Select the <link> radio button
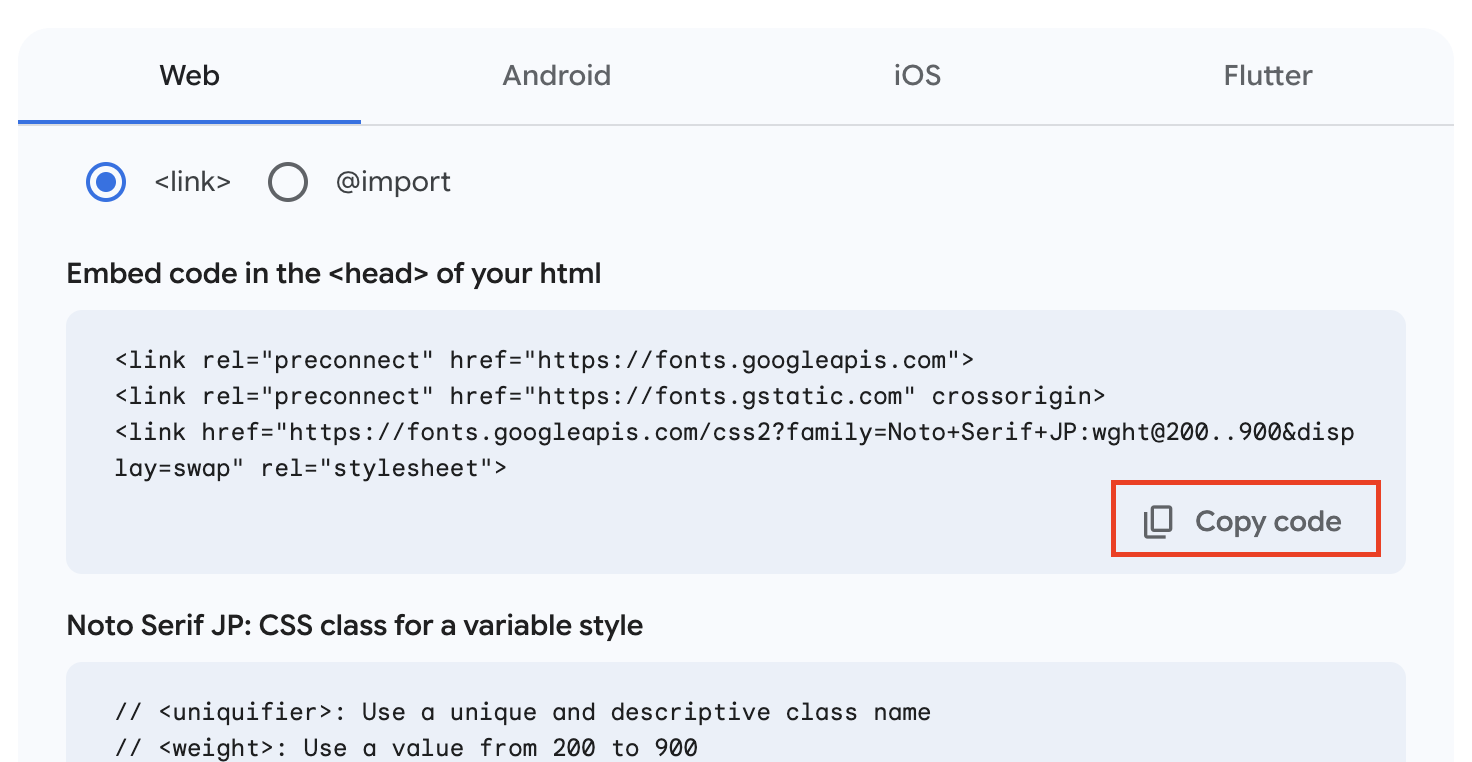1472x762 pixels. (x=106, y=182)
